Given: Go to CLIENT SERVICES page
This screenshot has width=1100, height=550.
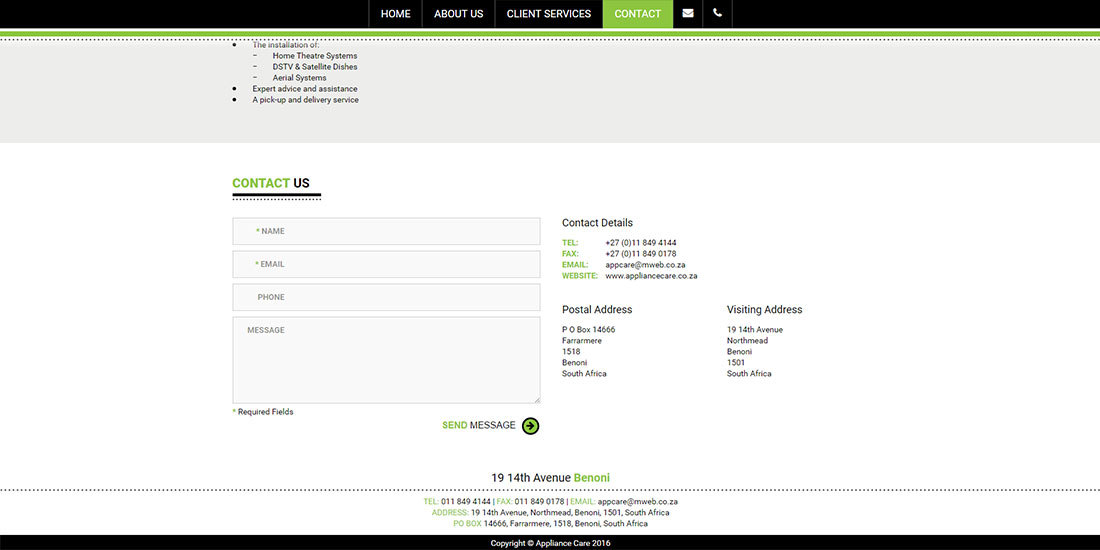Looking at the screenshot, I should 549,14.
